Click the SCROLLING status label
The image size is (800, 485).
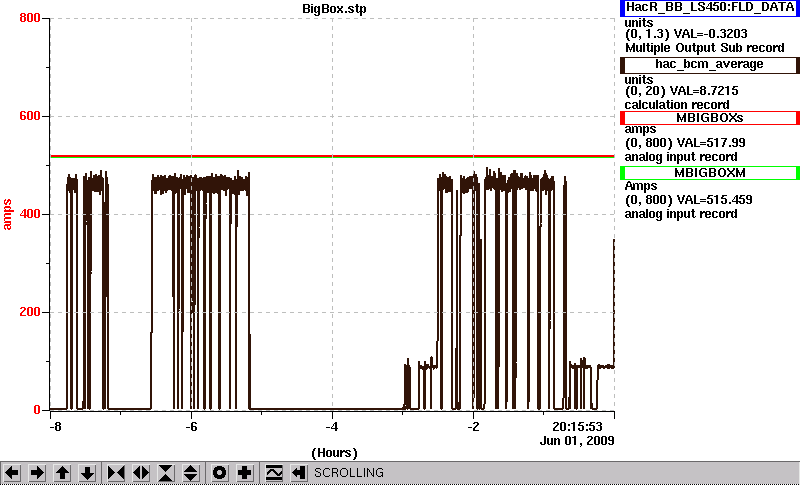pos(348,473)
